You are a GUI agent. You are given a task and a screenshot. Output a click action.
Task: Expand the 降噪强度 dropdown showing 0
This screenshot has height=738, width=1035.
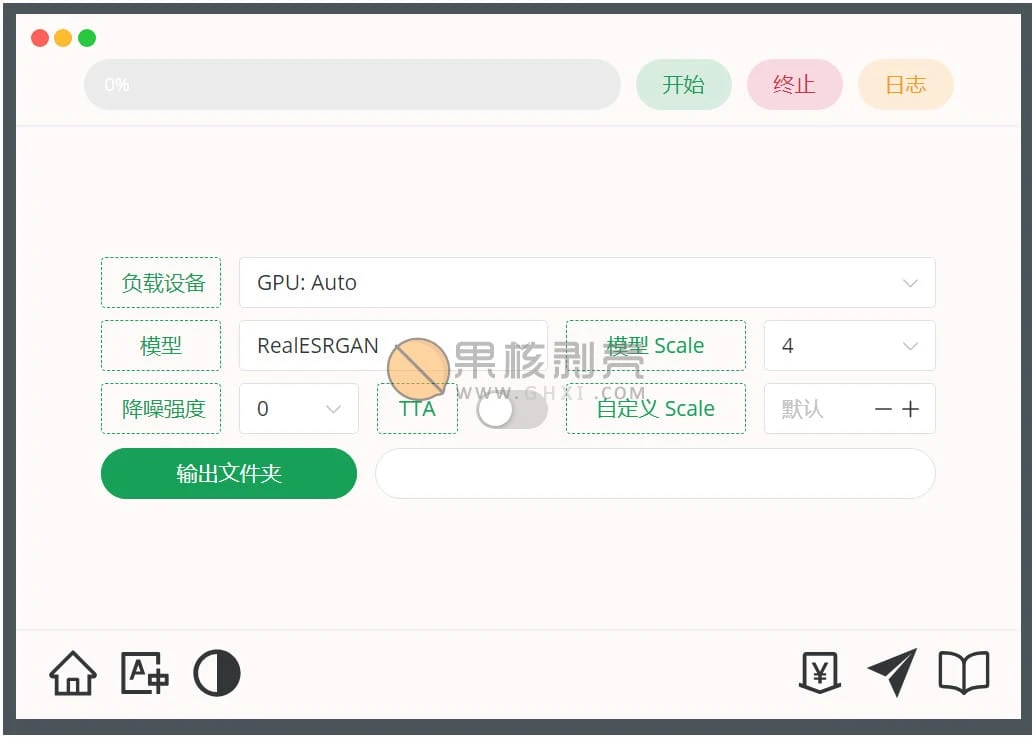(298, 408)
